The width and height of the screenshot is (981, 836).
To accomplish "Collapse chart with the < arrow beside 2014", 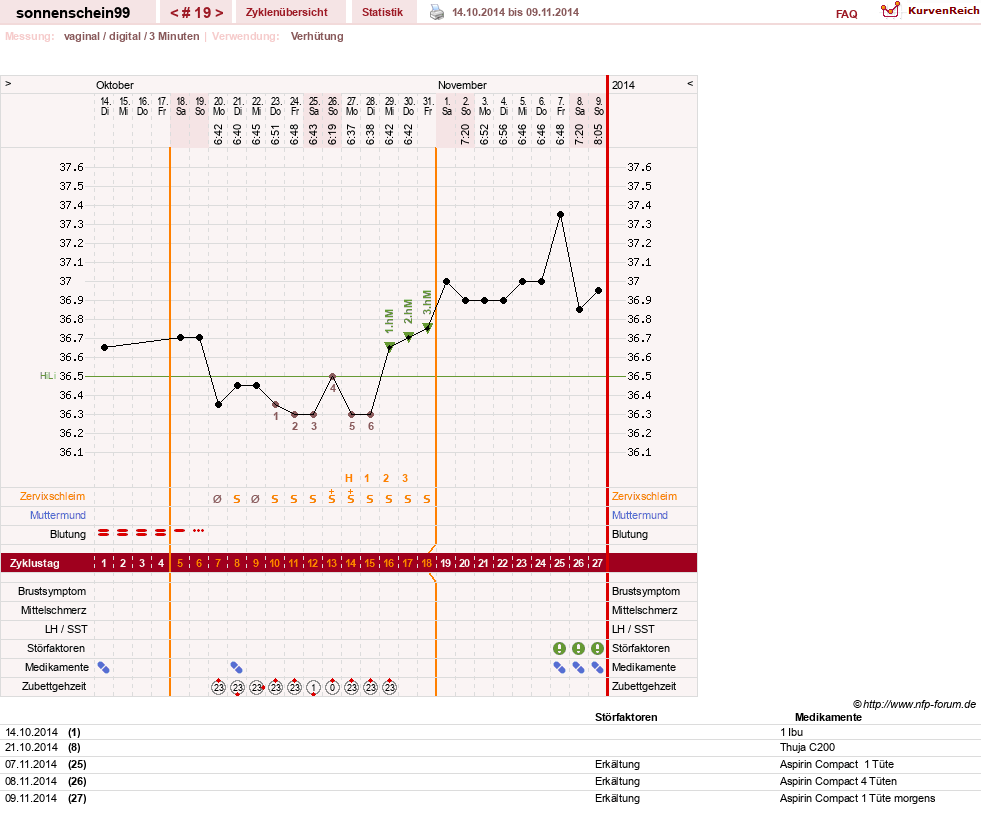I will 690,83.
